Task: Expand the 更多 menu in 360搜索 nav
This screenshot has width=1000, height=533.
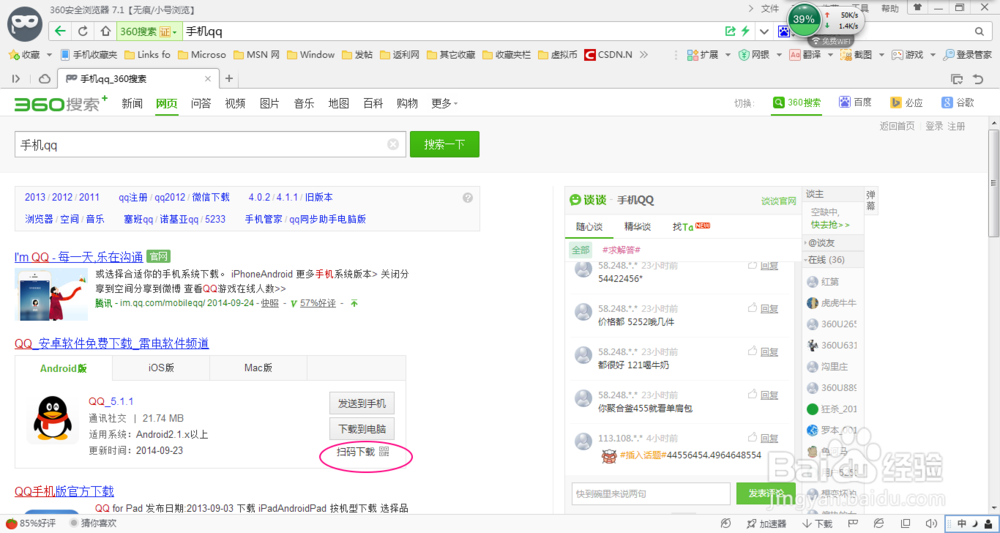Action: pos(445,103)
